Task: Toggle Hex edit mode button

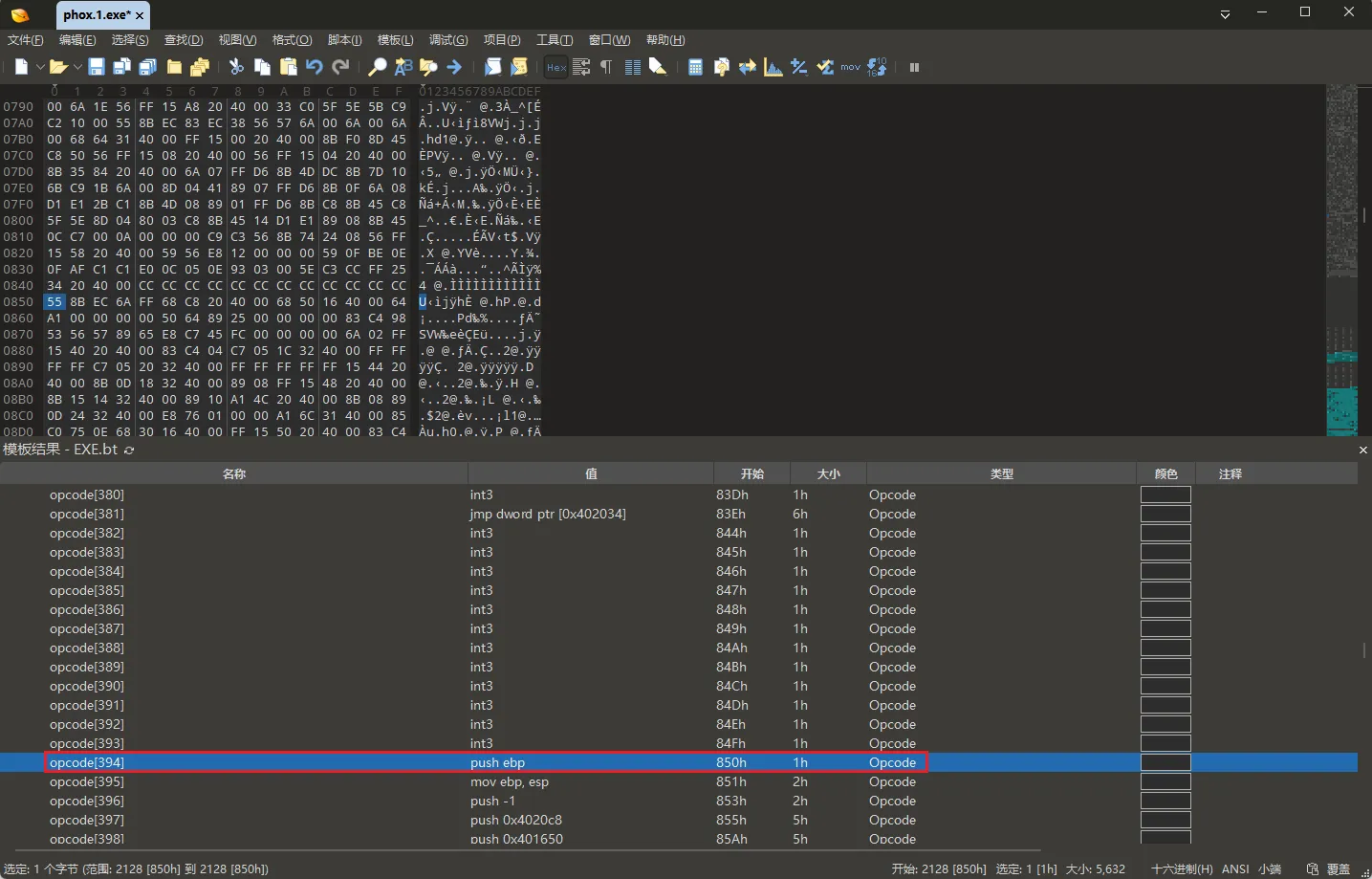Action: click(556, 67)
